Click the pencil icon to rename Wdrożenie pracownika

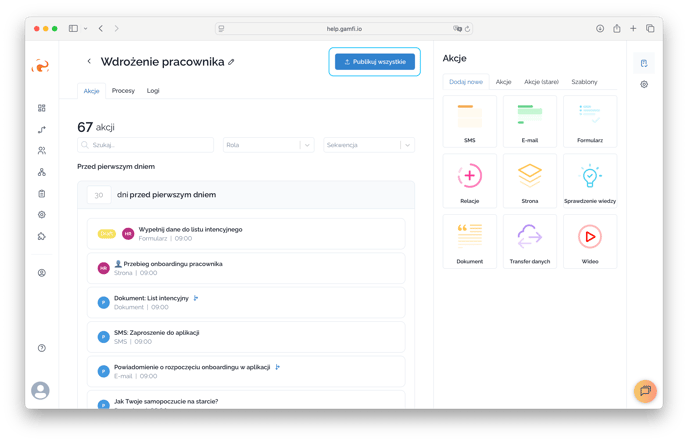pyautogui.click(x=231, y=62)
